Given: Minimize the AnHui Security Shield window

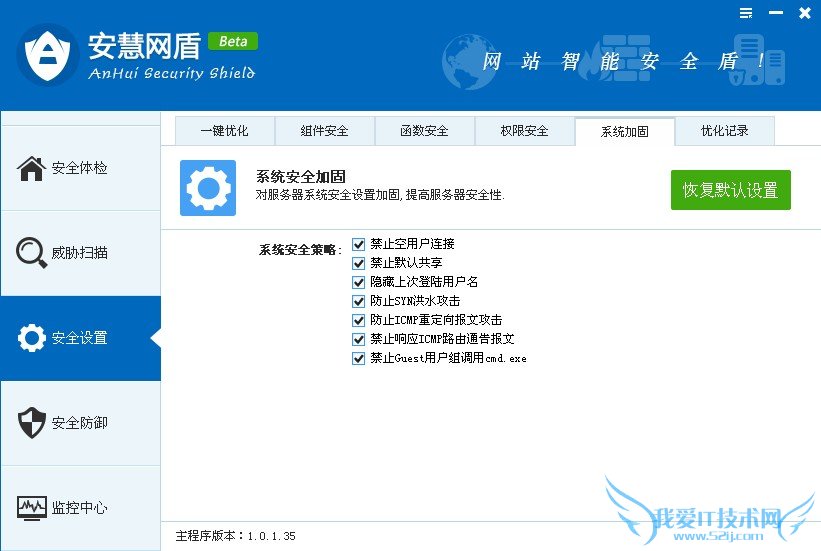Looking at the screenshot, I should (x=776, y=13).
